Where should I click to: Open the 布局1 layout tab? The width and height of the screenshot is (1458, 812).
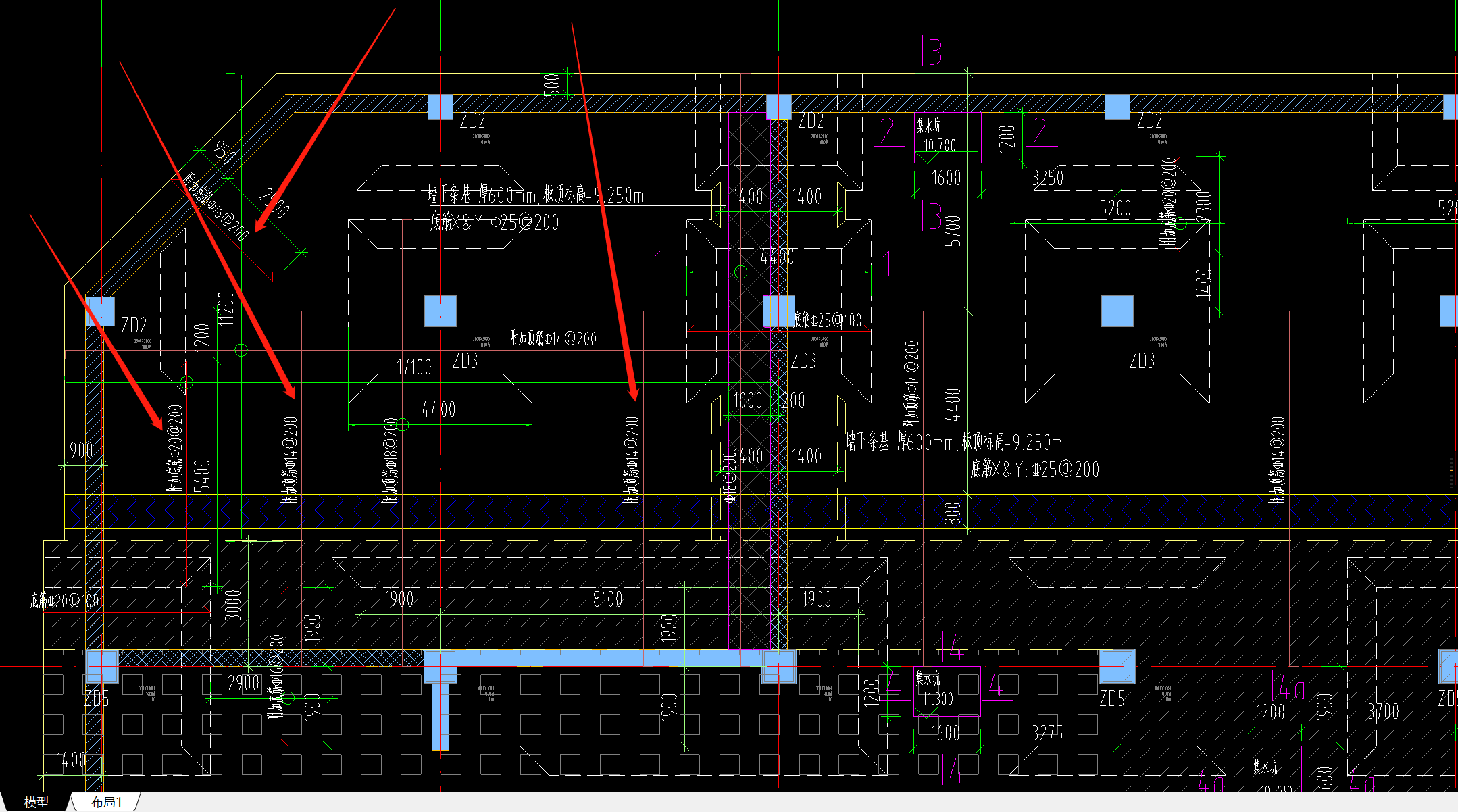point(107,802)
